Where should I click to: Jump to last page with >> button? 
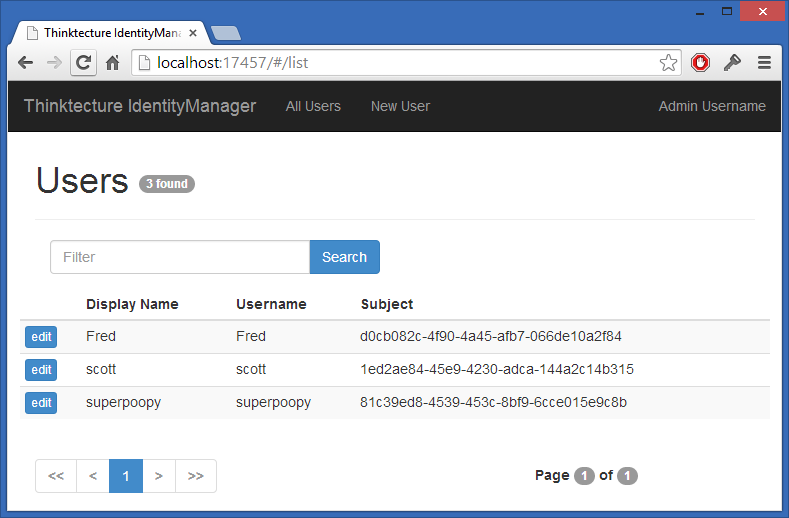[196, 476]
